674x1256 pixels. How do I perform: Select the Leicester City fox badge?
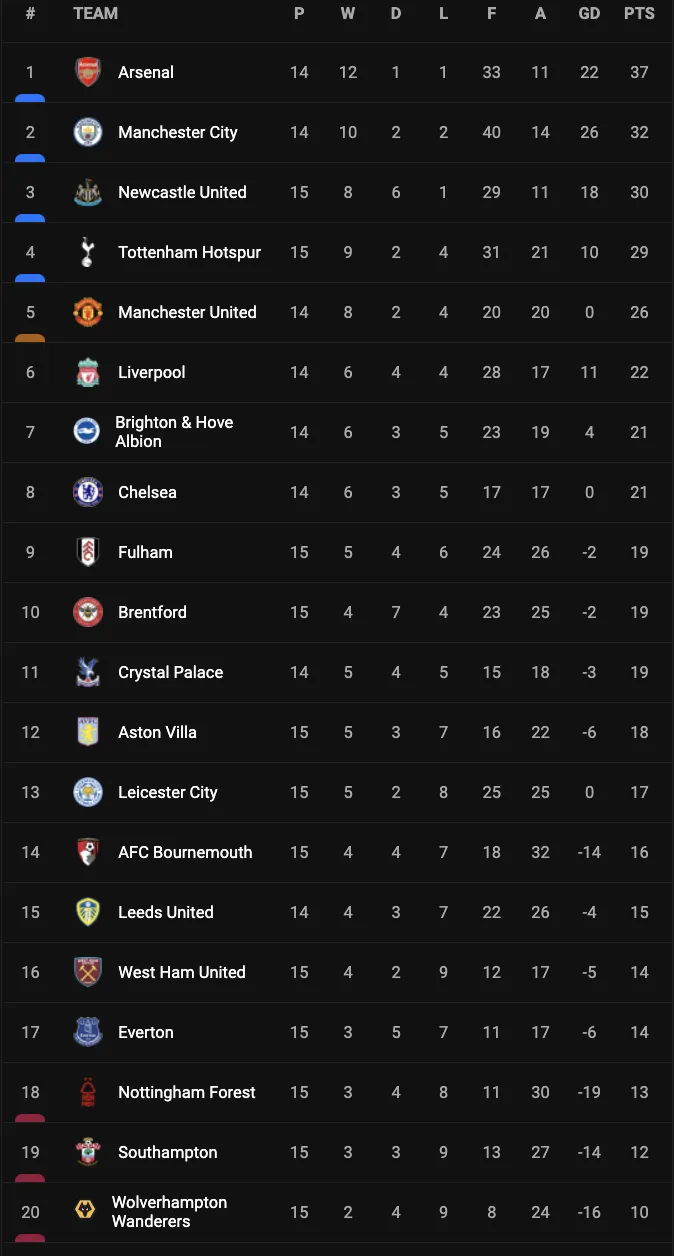(x=88, y=792)
